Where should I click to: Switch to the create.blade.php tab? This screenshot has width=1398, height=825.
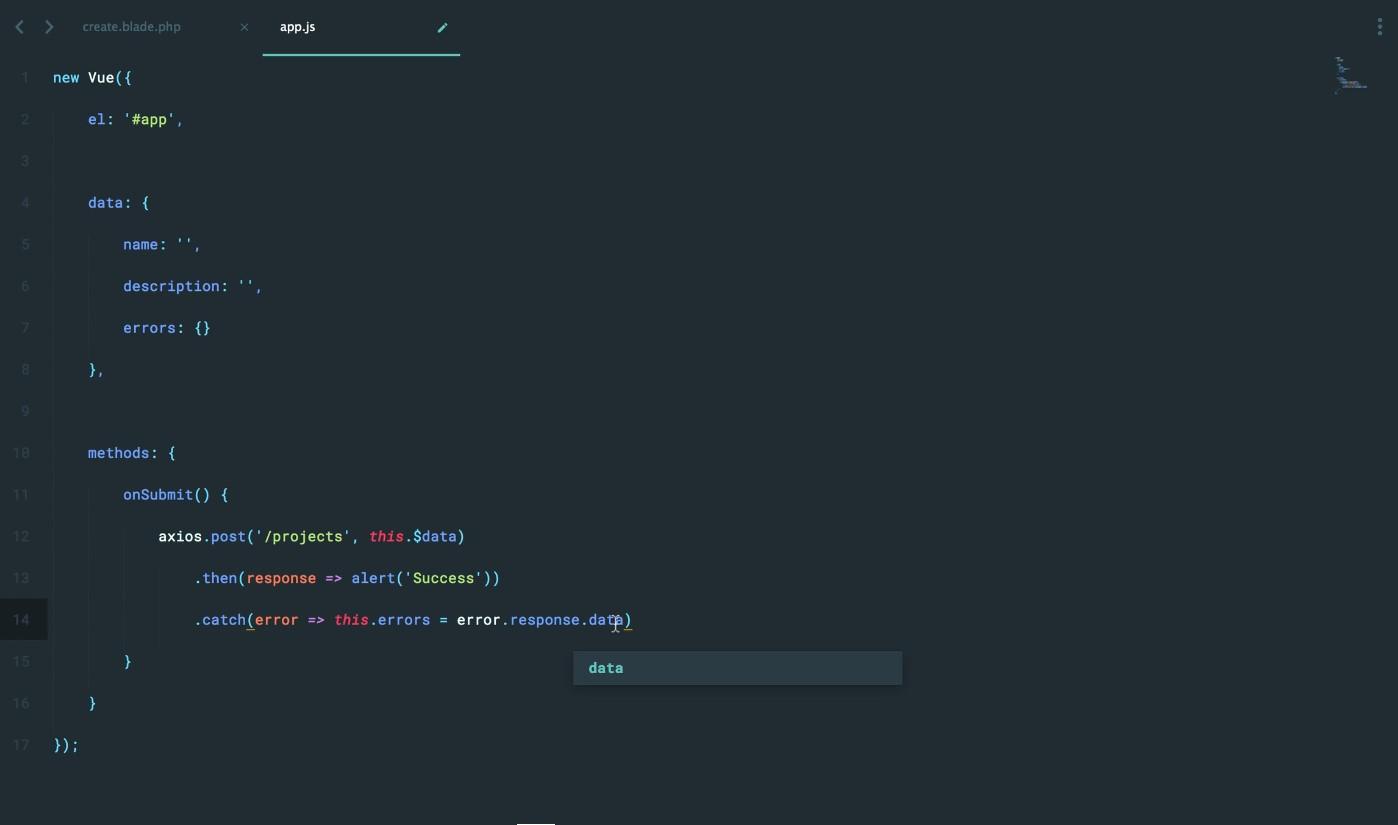click(x=132, y=27)
